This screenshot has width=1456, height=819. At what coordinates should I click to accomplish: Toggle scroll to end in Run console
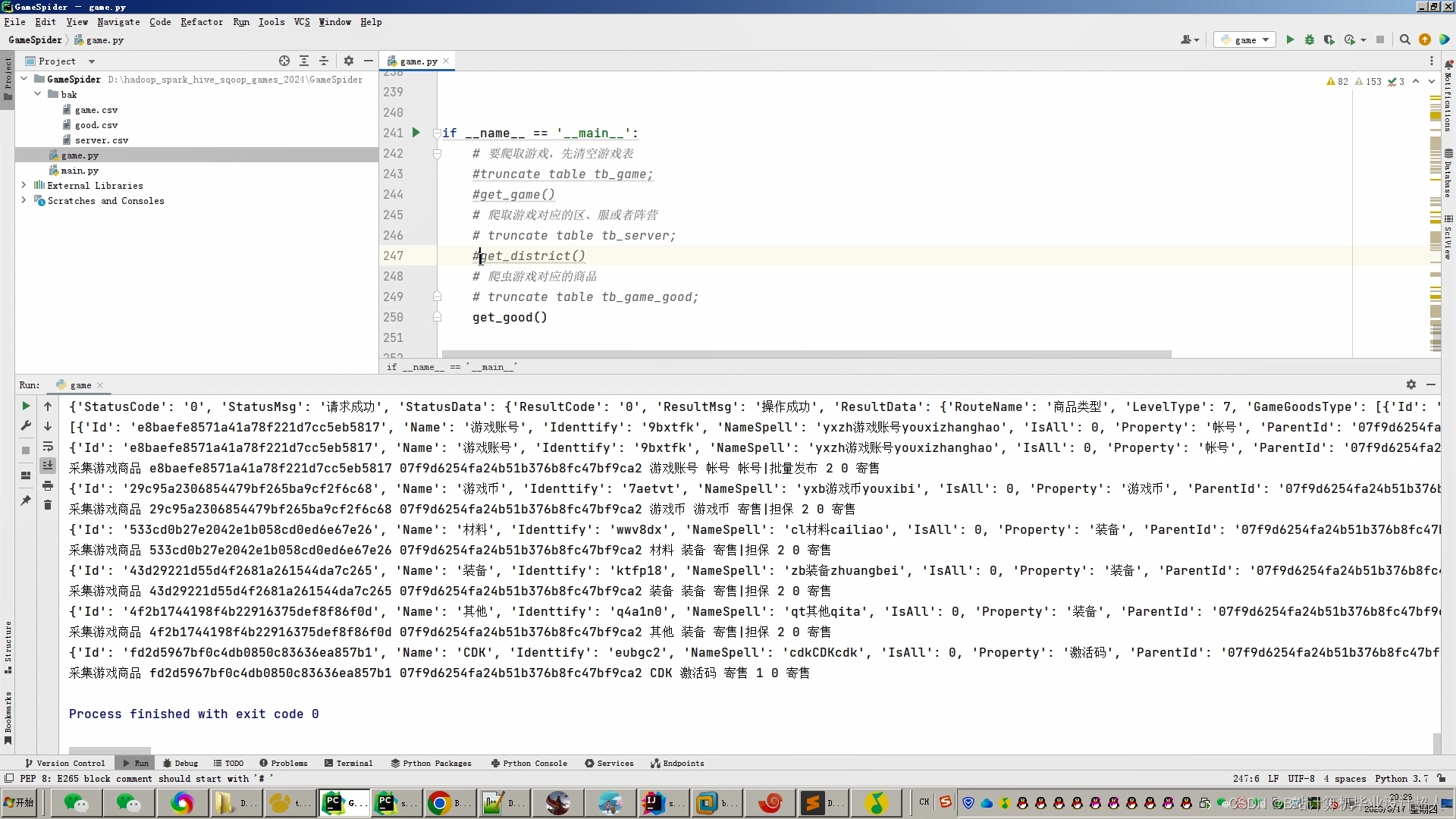coord(48,466)
